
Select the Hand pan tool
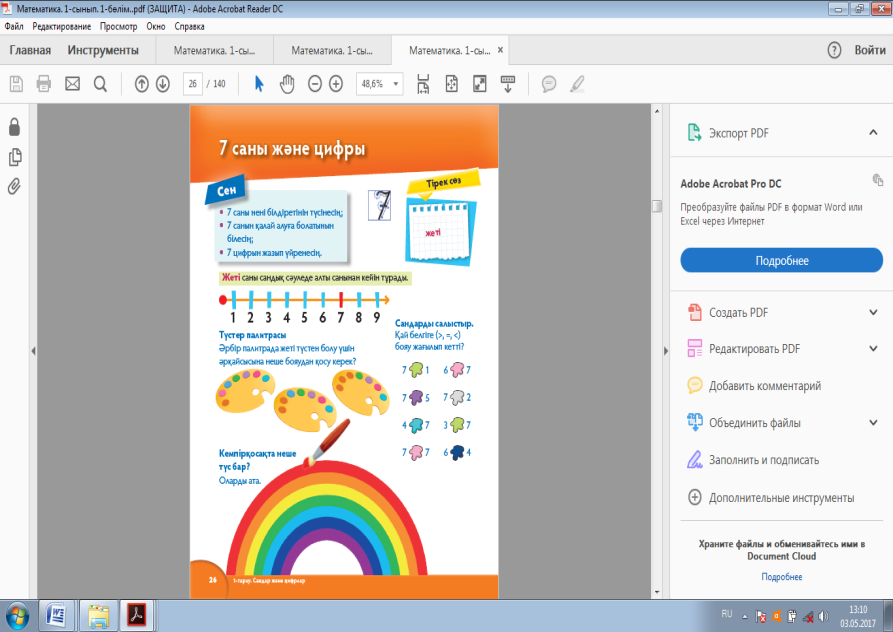coord(286,84)
